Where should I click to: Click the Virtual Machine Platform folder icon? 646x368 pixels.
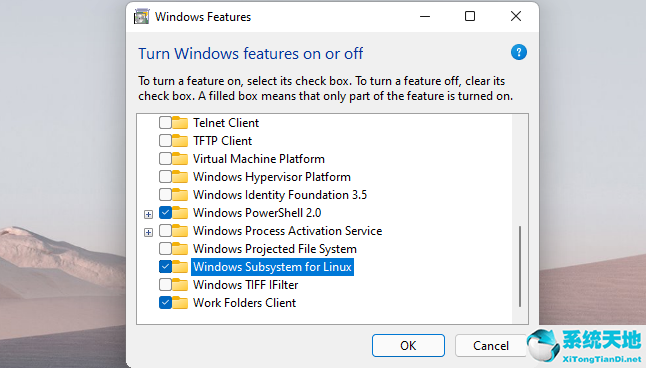(x=180, y=159)
